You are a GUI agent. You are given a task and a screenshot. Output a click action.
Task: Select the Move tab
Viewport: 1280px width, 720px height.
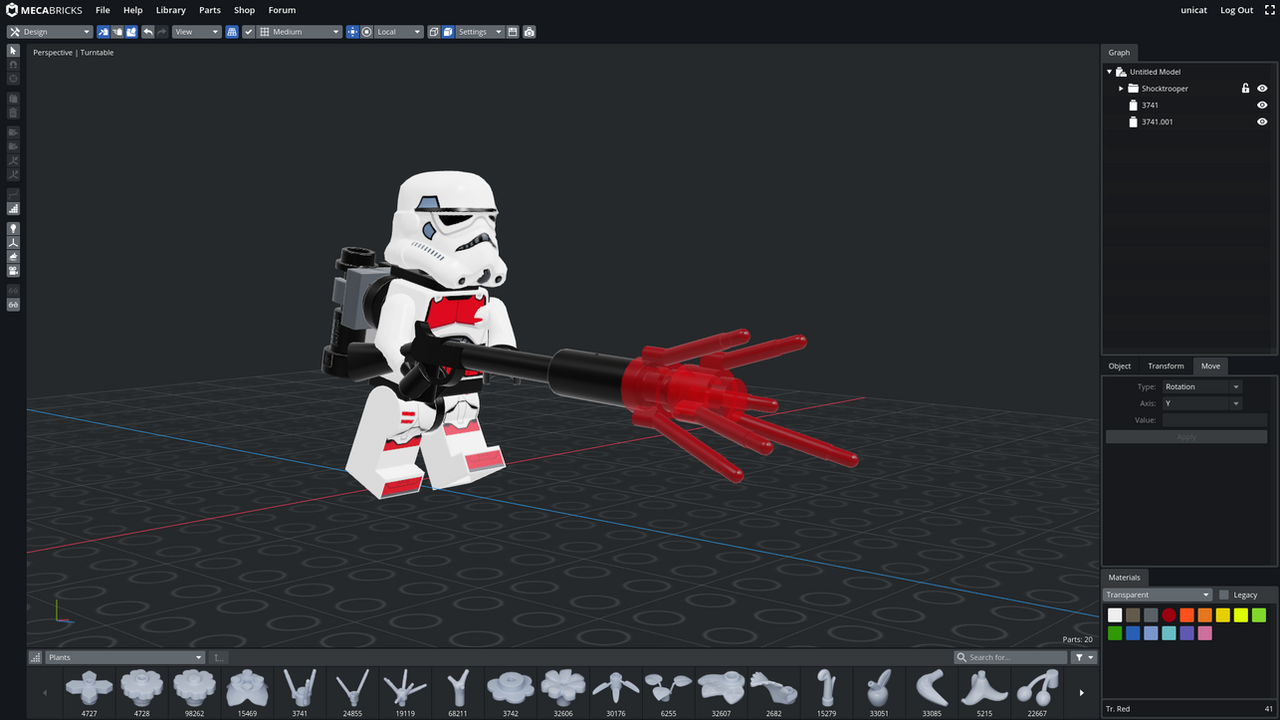pos(1210,366)
